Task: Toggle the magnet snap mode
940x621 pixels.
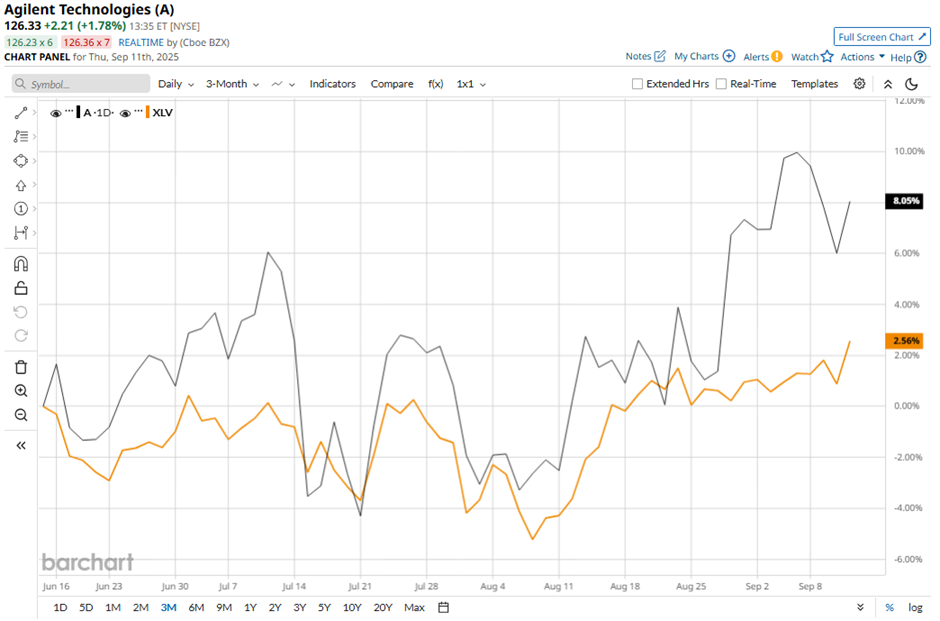Action: (x=21, y=264)
